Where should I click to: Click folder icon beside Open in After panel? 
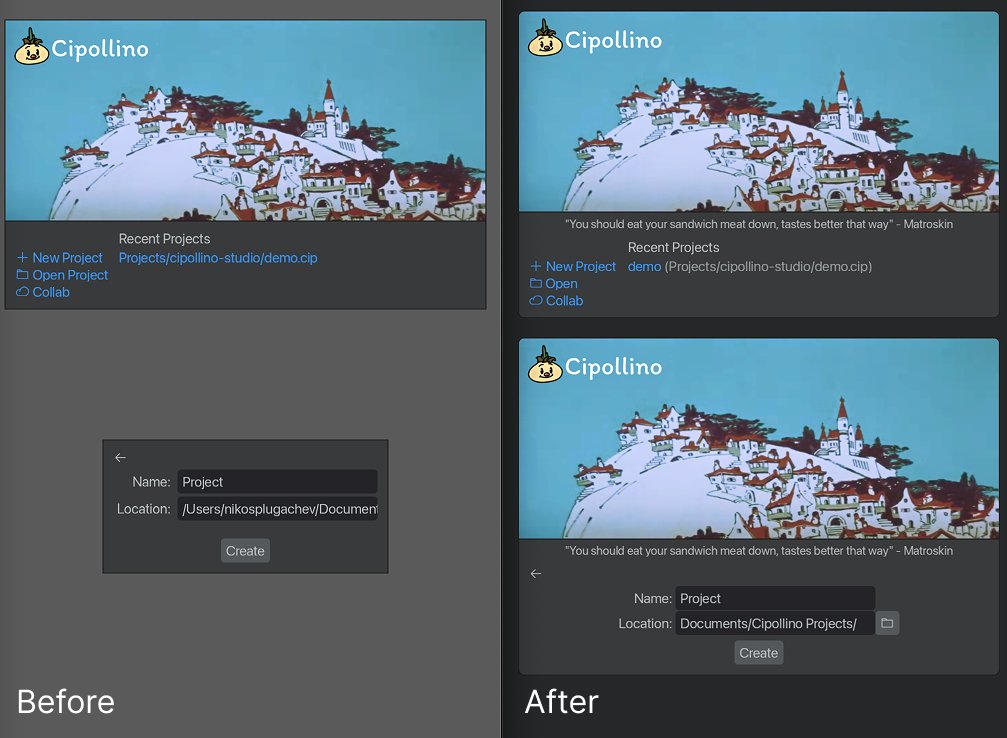[536, 283]
